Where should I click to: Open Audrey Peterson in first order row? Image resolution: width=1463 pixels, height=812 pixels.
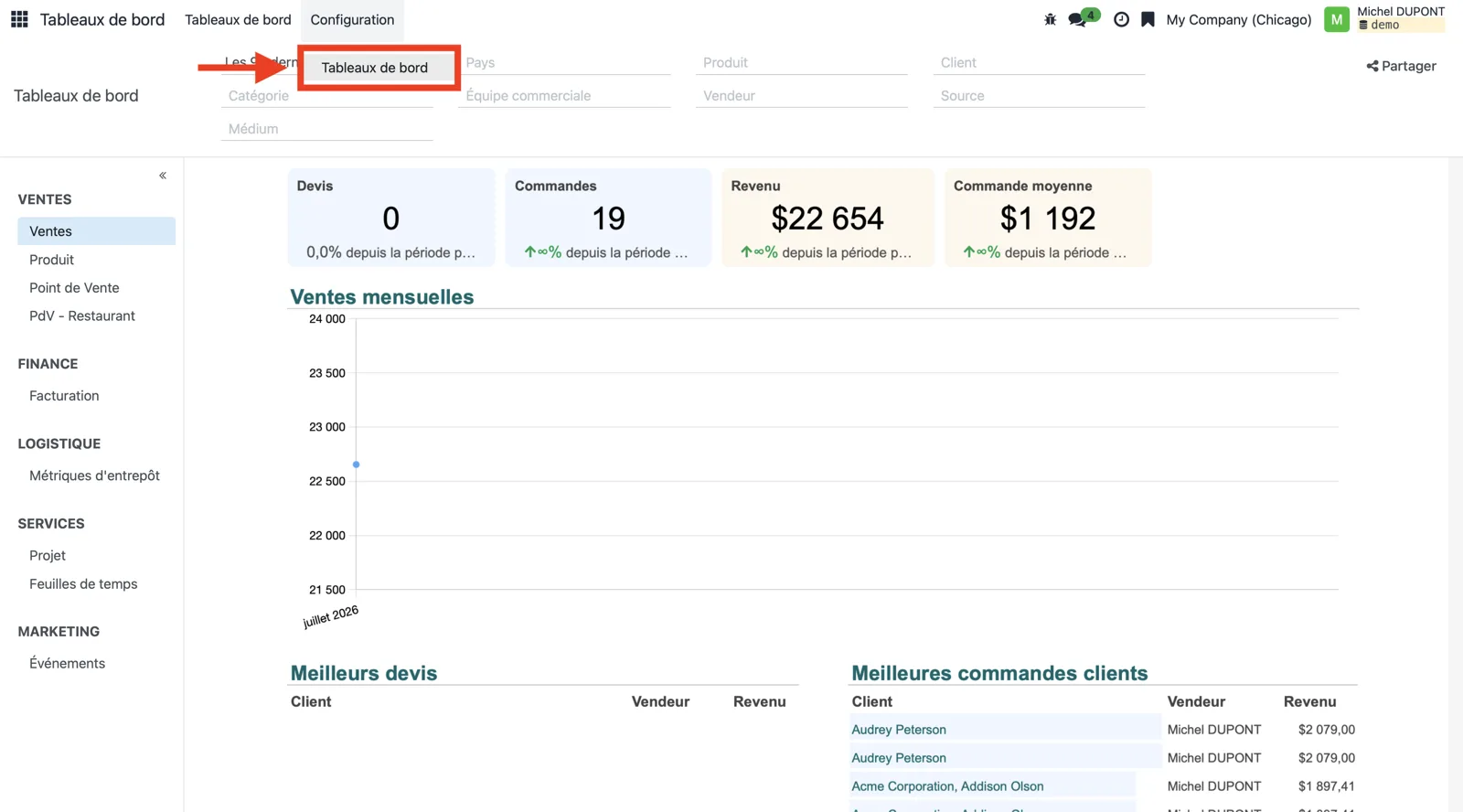click(x=899, y=730)
